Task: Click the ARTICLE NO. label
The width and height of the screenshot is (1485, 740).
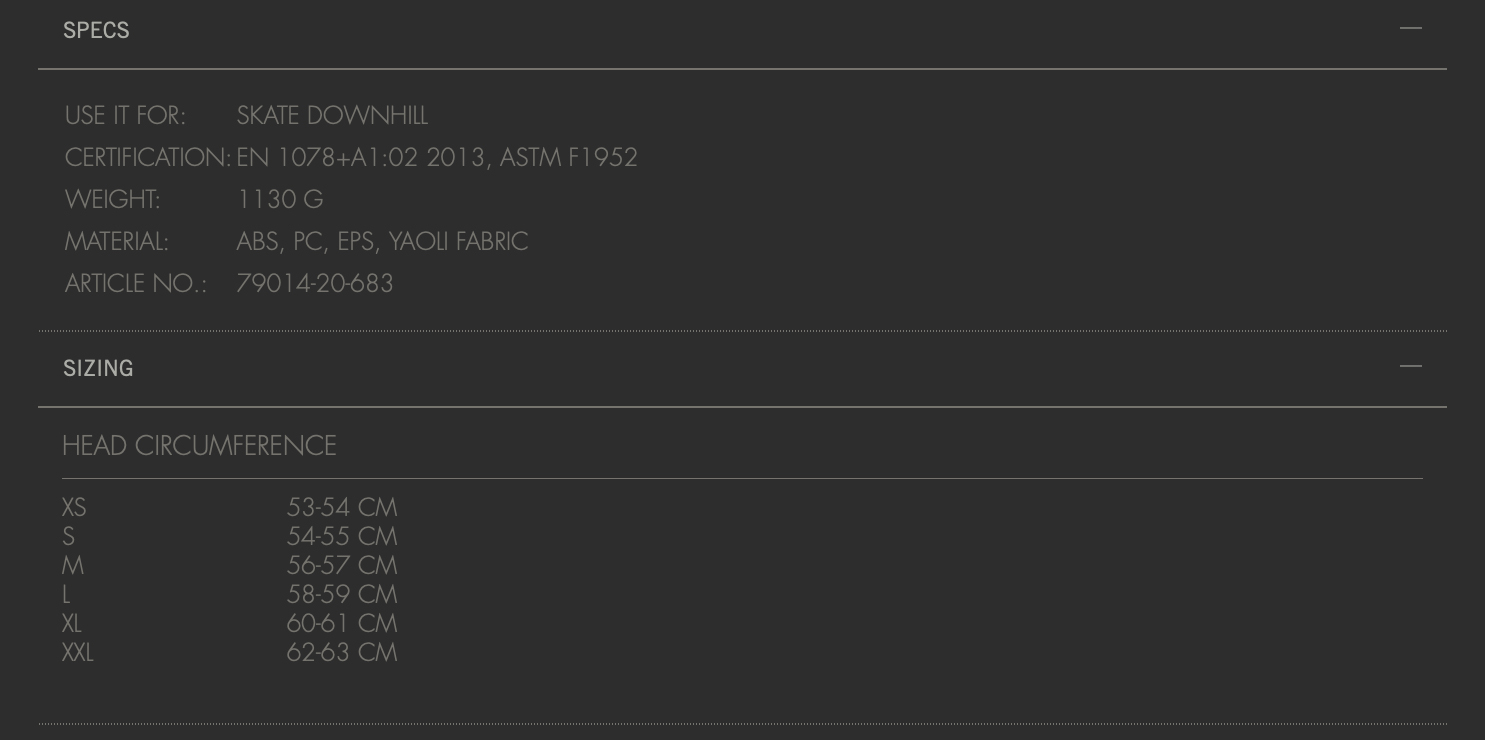Action: coord(135,283)
